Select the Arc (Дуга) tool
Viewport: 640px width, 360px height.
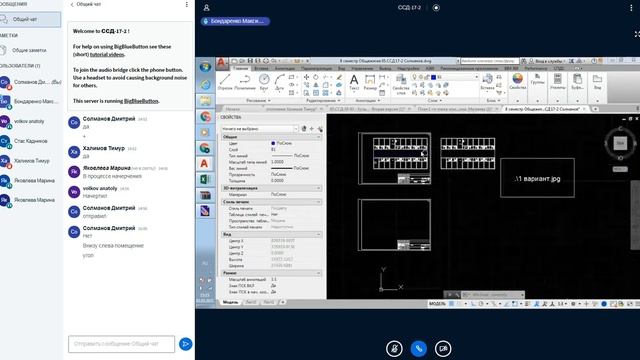coord(279,81)
